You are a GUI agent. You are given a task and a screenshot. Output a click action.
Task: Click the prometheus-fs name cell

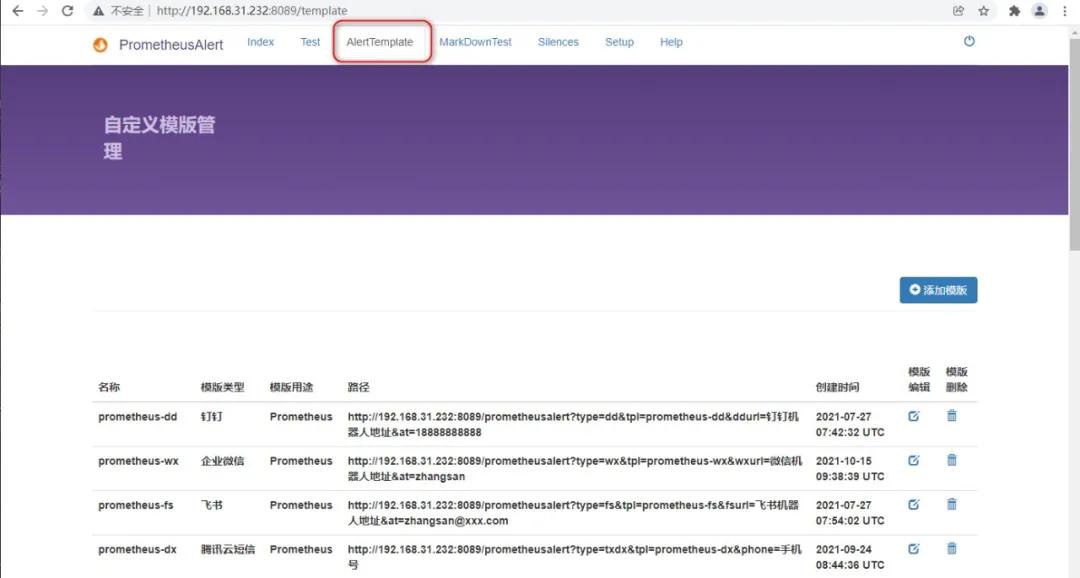[x=136, y=505]
